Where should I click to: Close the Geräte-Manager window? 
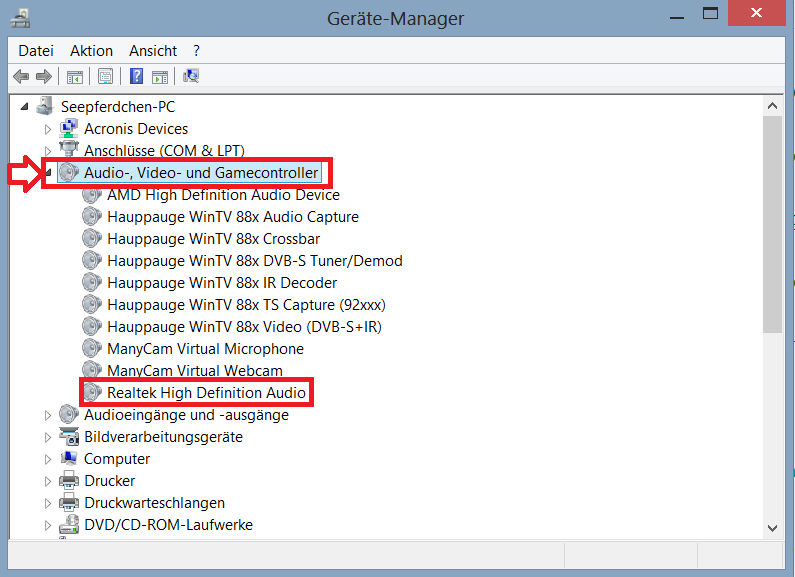click(x=756, y=13)
